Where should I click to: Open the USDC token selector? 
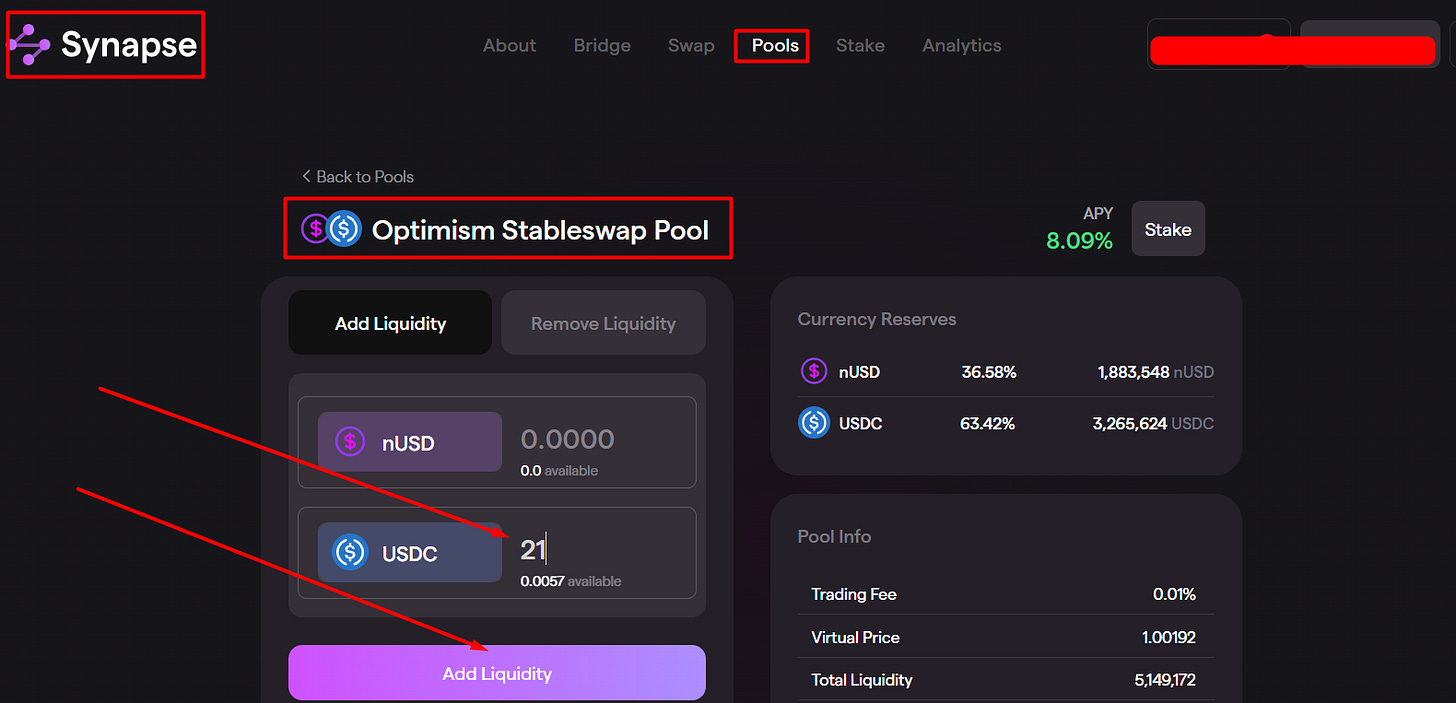[410, 552]
